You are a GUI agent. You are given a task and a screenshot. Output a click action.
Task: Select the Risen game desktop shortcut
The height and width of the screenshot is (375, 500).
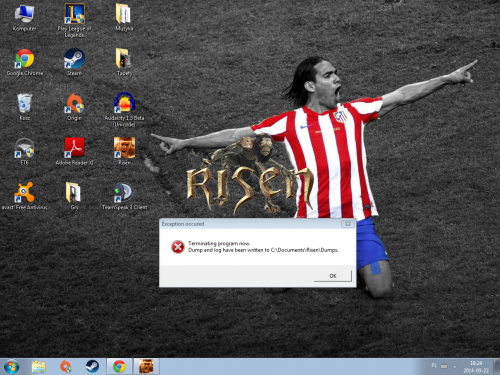coord(124,152)
